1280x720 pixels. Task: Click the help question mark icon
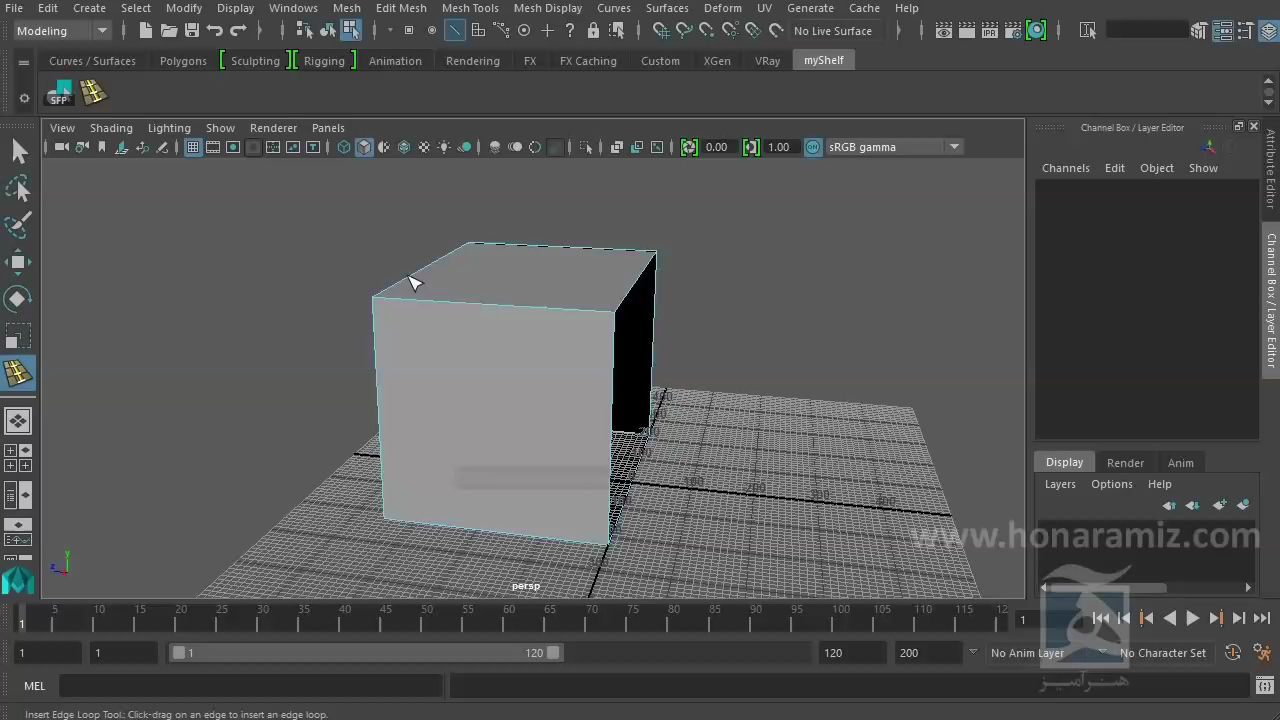(570, 31)
